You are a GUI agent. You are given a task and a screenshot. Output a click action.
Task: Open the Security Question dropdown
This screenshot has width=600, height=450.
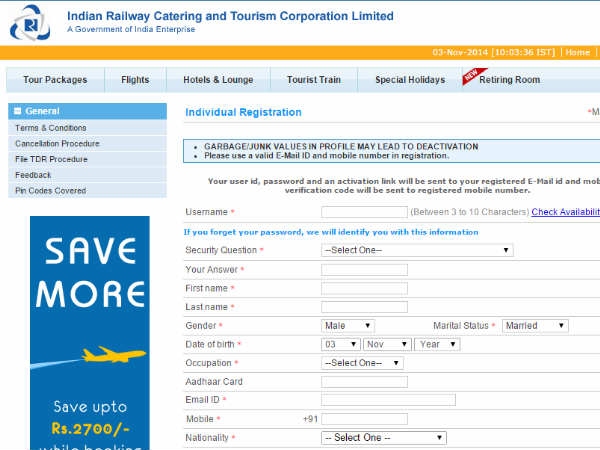coord(416,250)
